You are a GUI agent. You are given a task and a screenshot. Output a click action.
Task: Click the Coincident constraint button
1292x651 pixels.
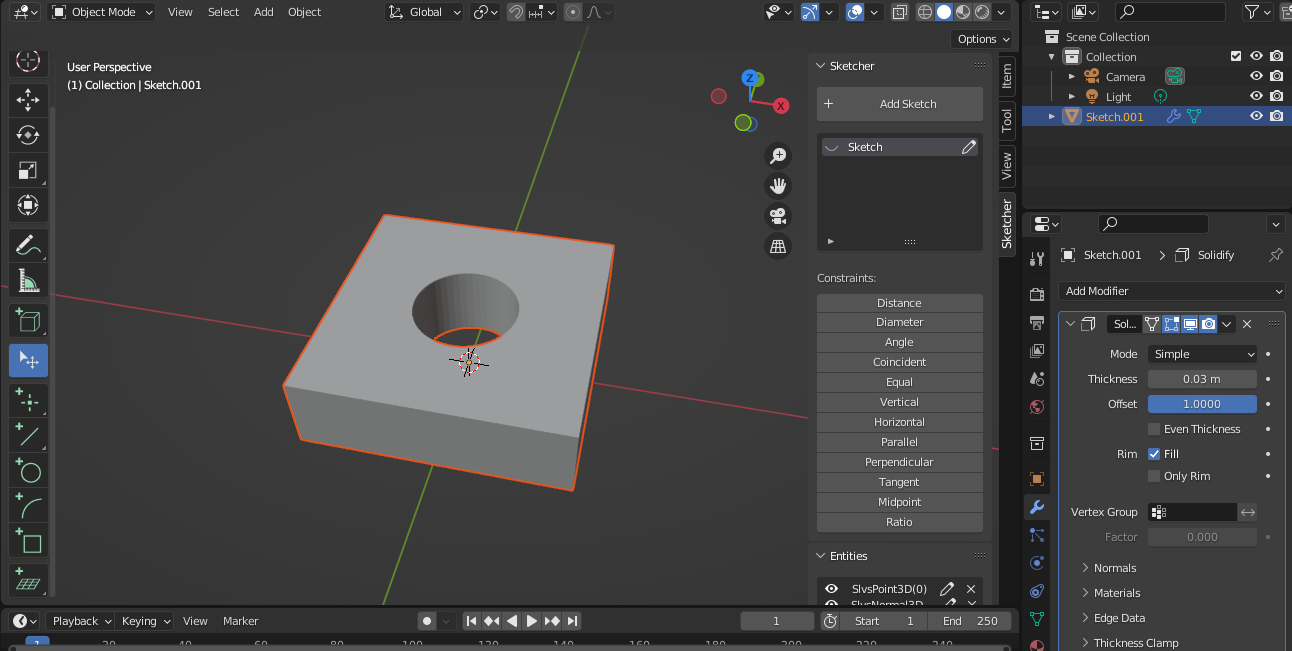(x=900, y=362)
